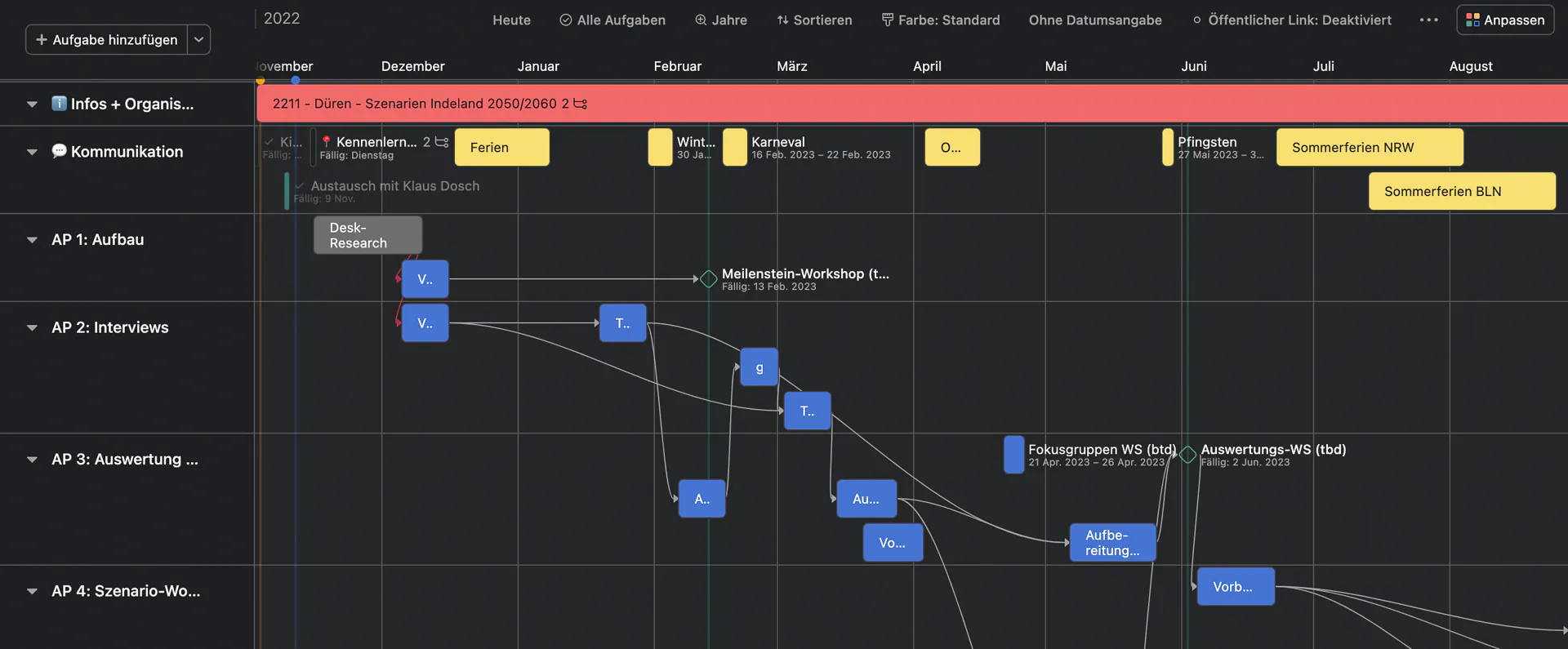Screen dimensions: 1568x649
Task: Open the Karneval block
Action: (x=735, y=148)
